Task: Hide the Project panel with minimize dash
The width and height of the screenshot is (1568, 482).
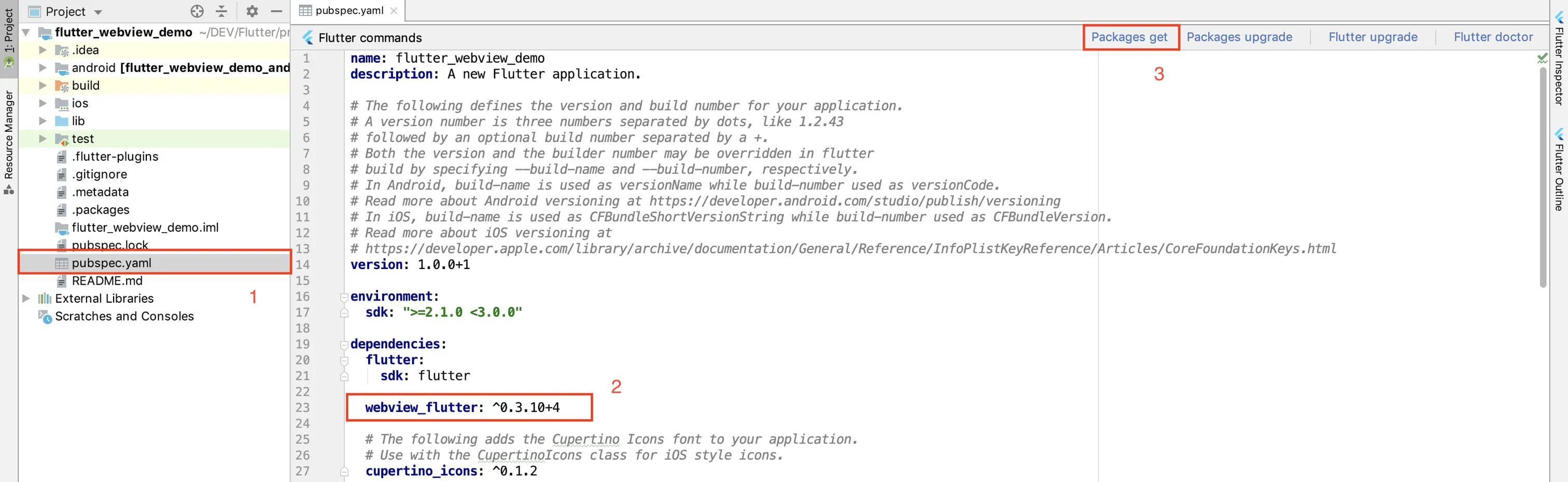Action: [x=276, y=11]
